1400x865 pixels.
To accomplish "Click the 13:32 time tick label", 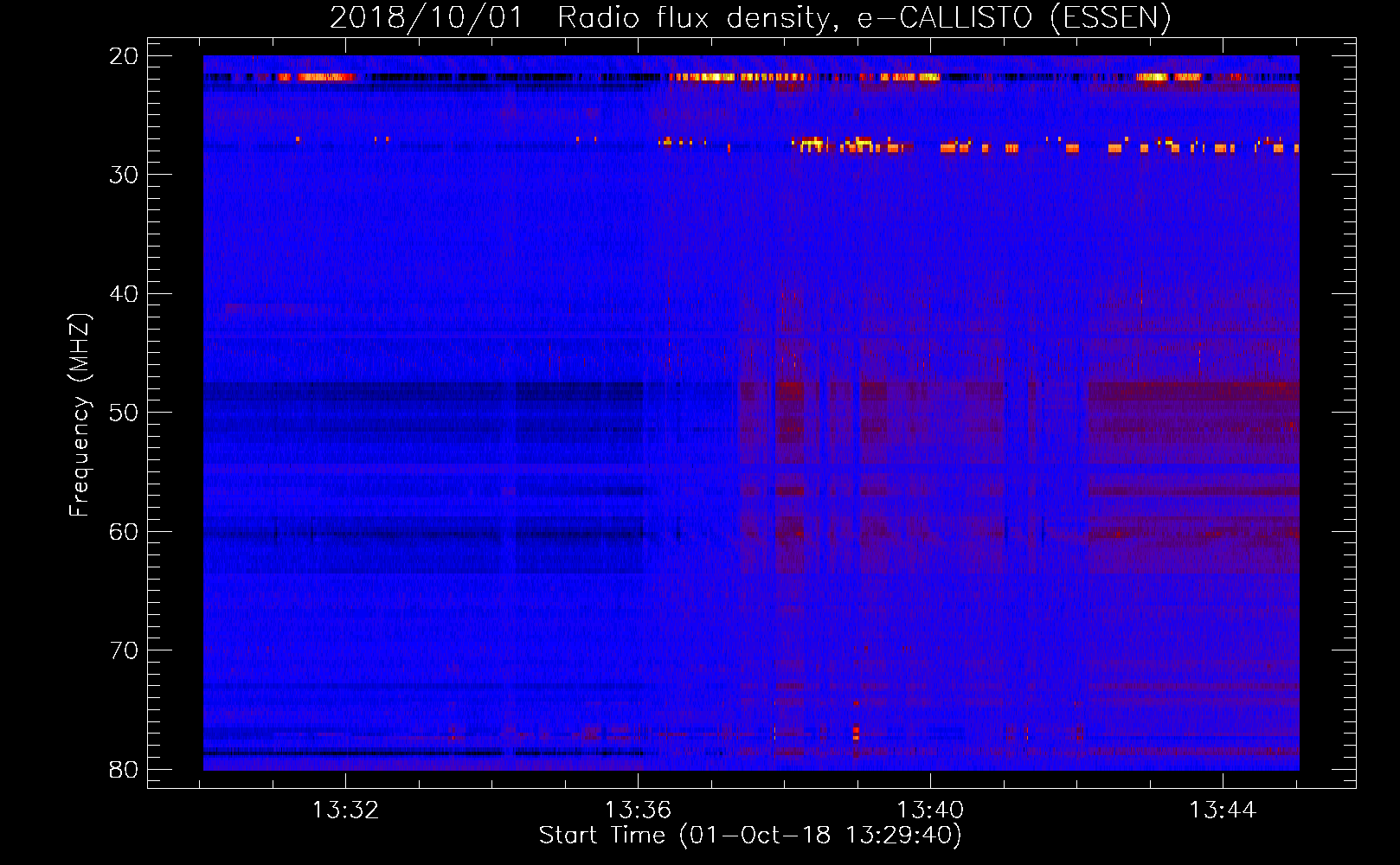I will (345, 811).
